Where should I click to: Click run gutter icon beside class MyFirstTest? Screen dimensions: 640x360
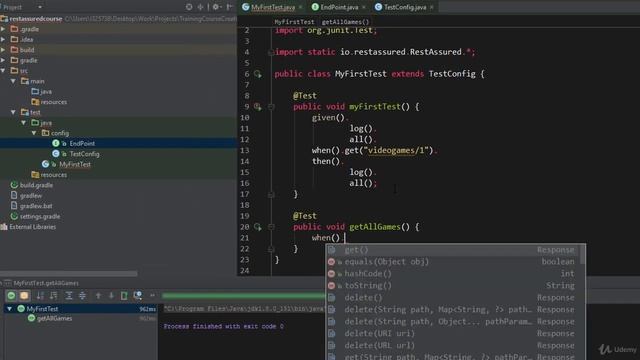click(258, 74)
